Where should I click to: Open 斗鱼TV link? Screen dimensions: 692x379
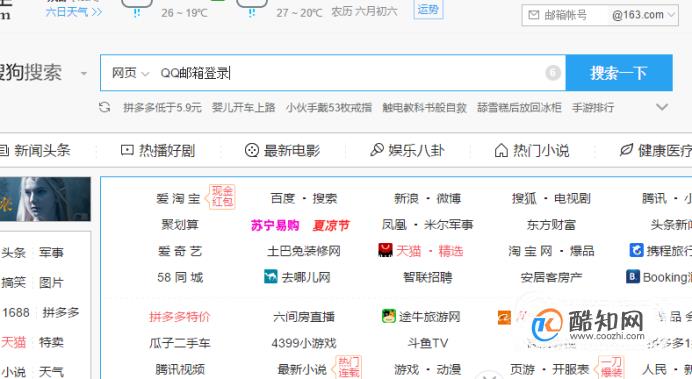[427, 343]
